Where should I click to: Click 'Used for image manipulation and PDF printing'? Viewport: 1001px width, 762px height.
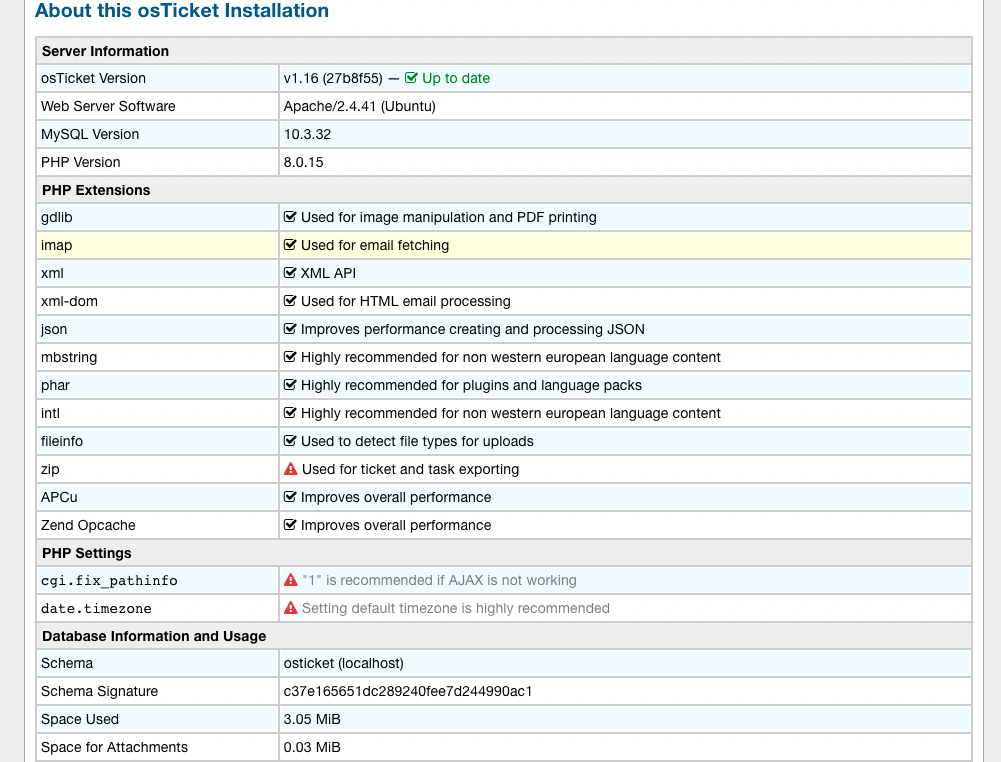[449, 218]
